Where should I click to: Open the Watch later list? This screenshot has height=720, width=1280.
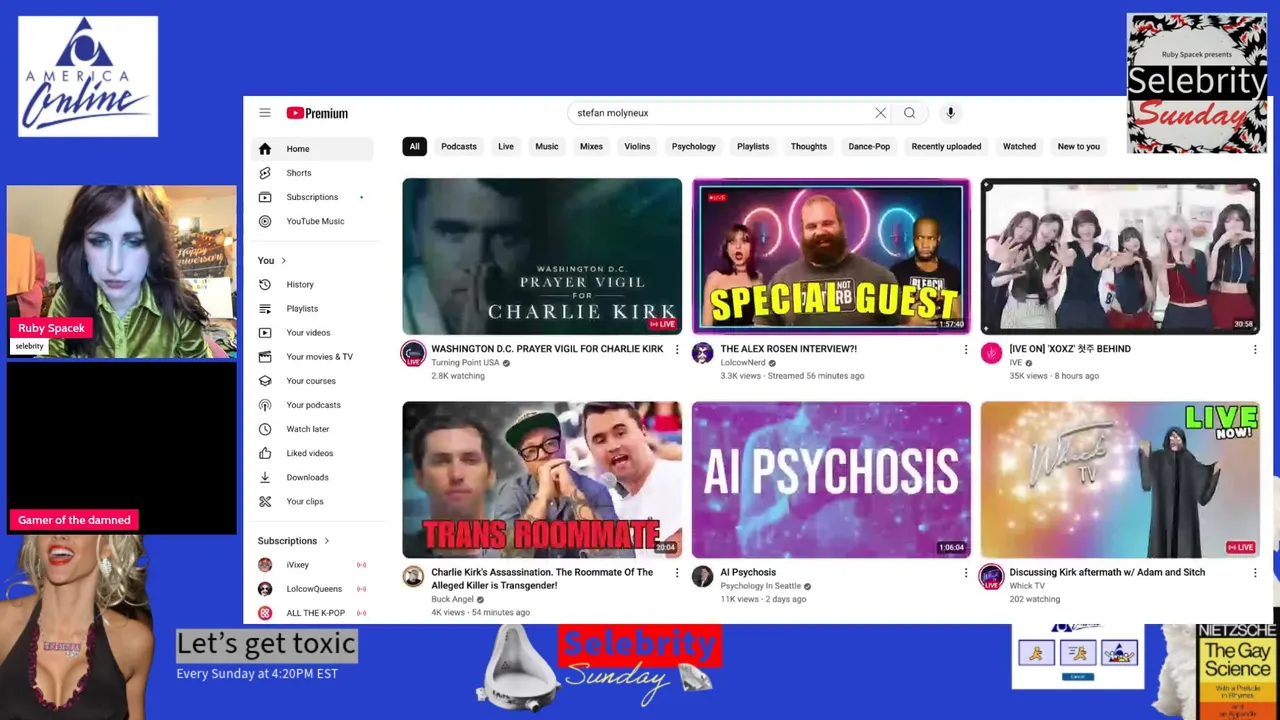[312, 429]
